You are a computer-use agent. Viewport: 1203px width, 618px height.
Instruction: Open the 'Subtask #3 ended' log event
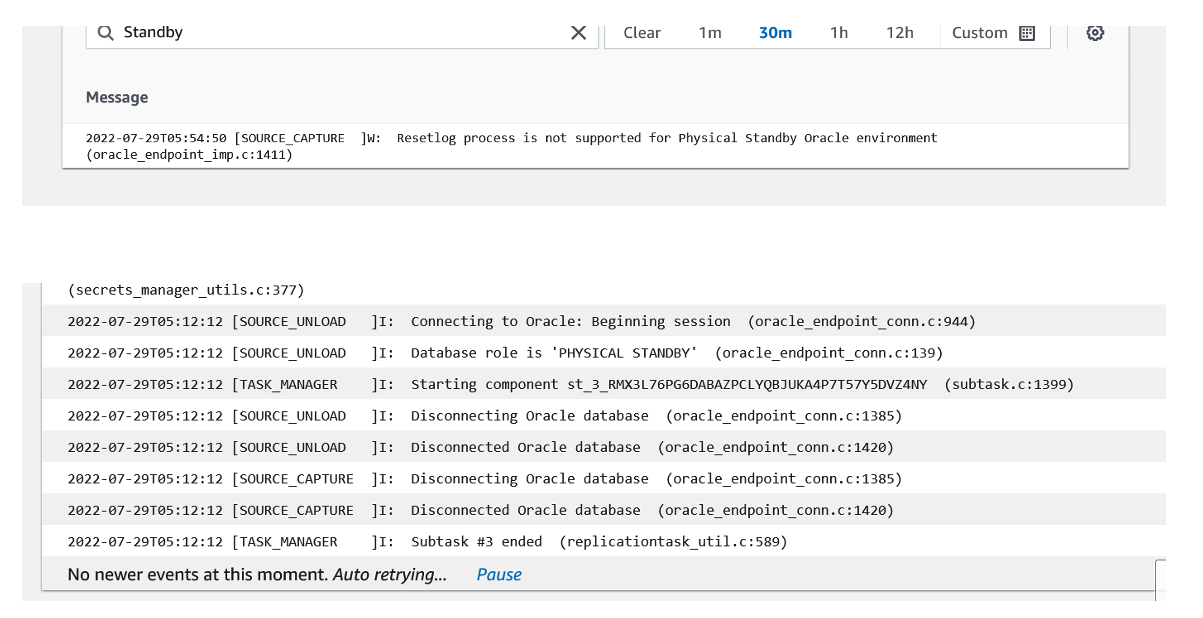(427, 542)
